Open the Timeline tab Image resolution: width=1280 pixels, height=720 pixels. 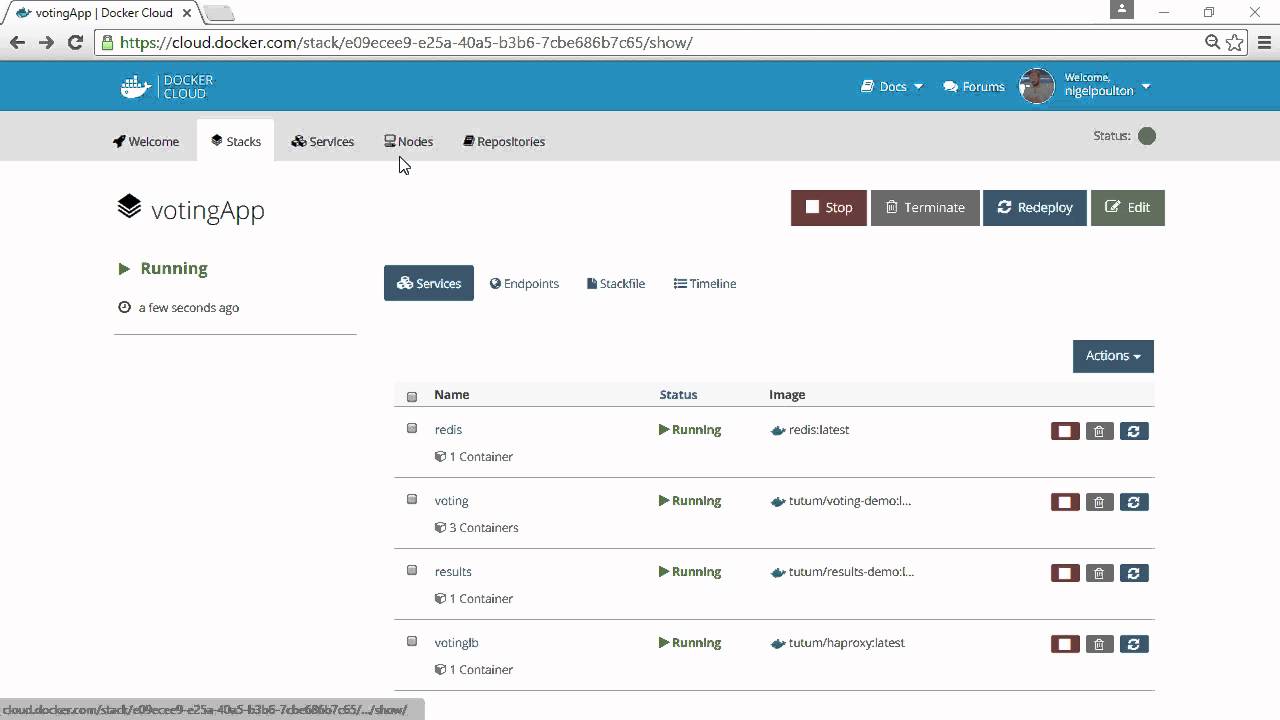(x=705, y=284)
